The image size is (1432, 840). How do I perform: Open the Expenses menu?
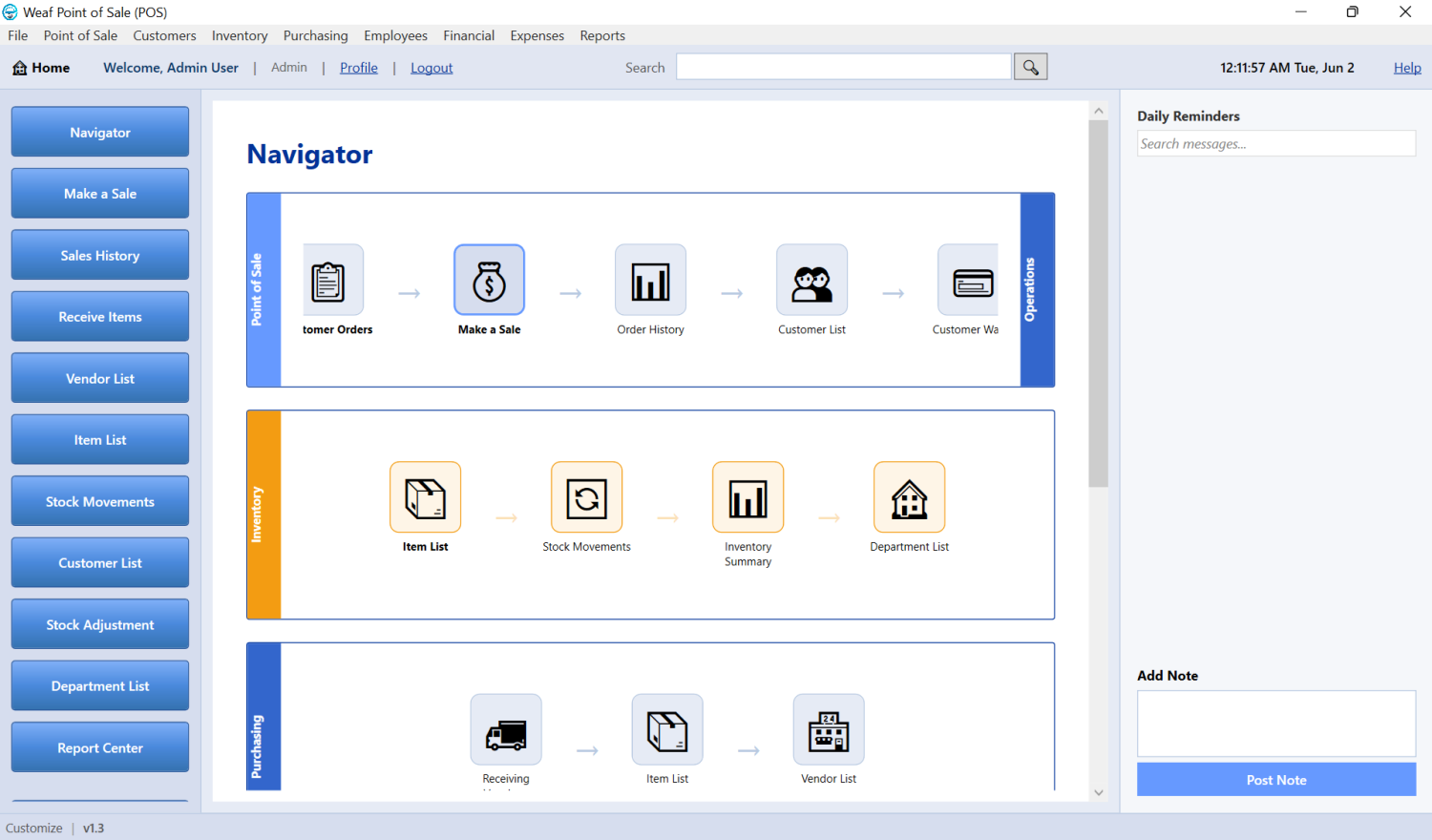pyautogui.click(x=537, y=35)
